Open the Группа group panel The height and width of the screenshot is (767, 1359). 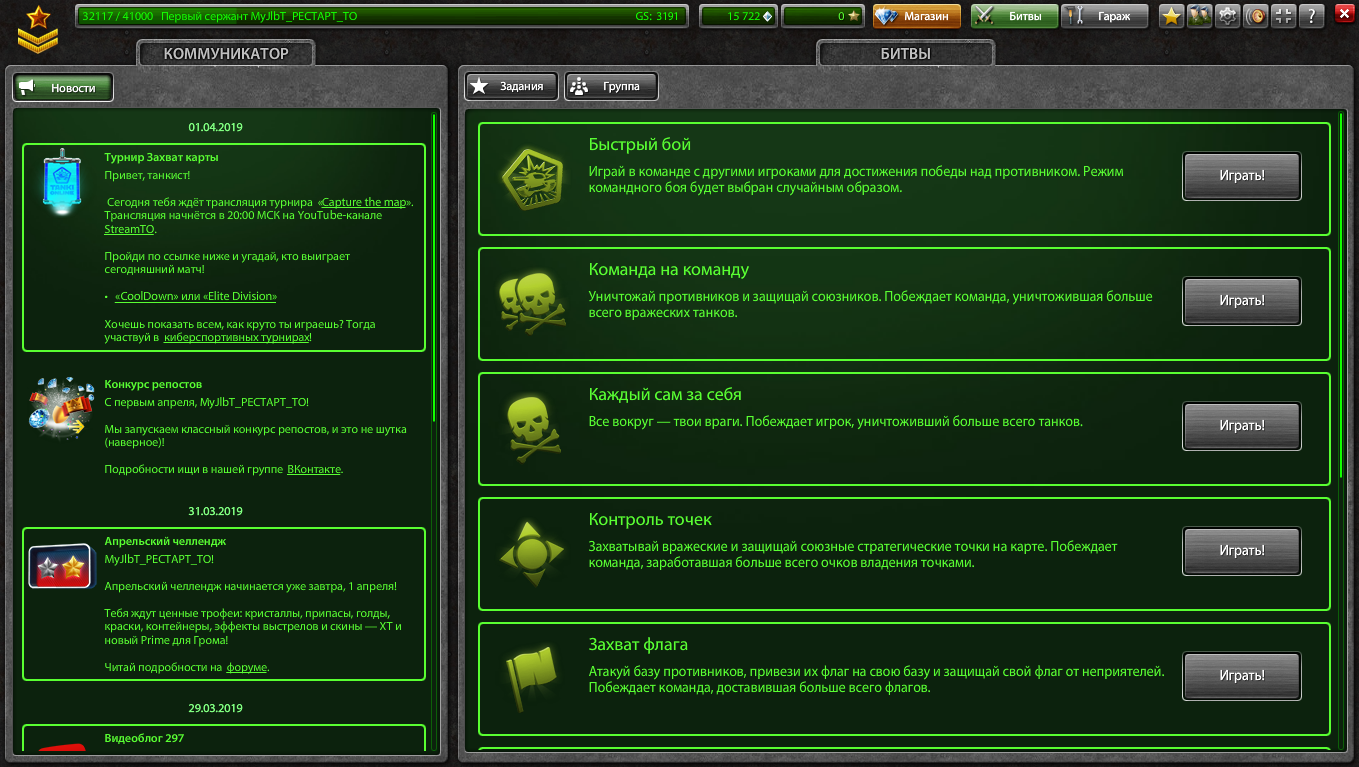pos(611,87)
